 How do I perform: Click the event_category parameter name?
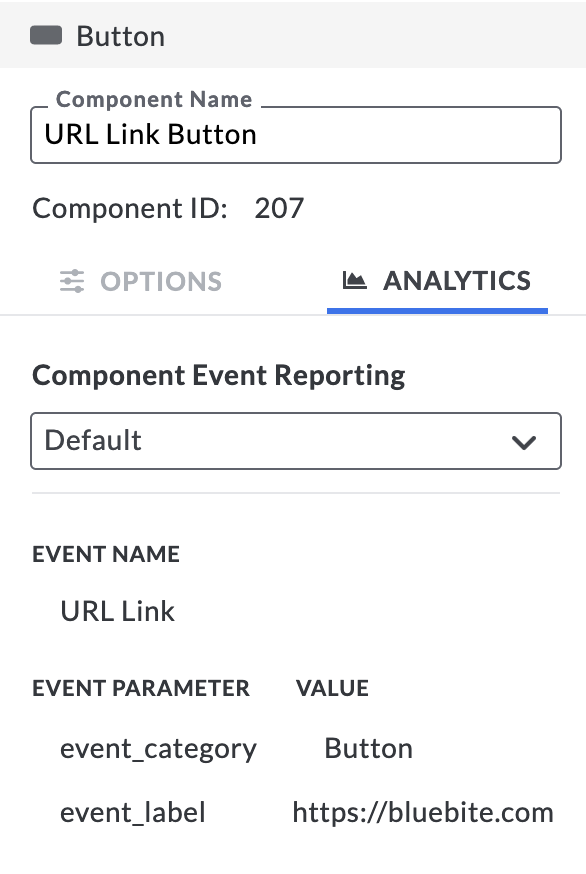coord(158,749)
